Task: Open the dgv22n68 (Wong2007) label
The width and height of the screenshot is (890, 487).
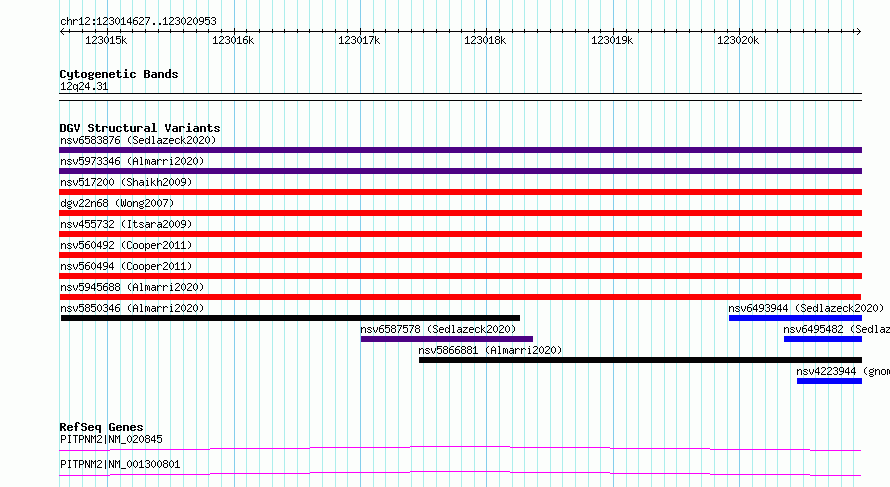Action: (x=117, y=203)
